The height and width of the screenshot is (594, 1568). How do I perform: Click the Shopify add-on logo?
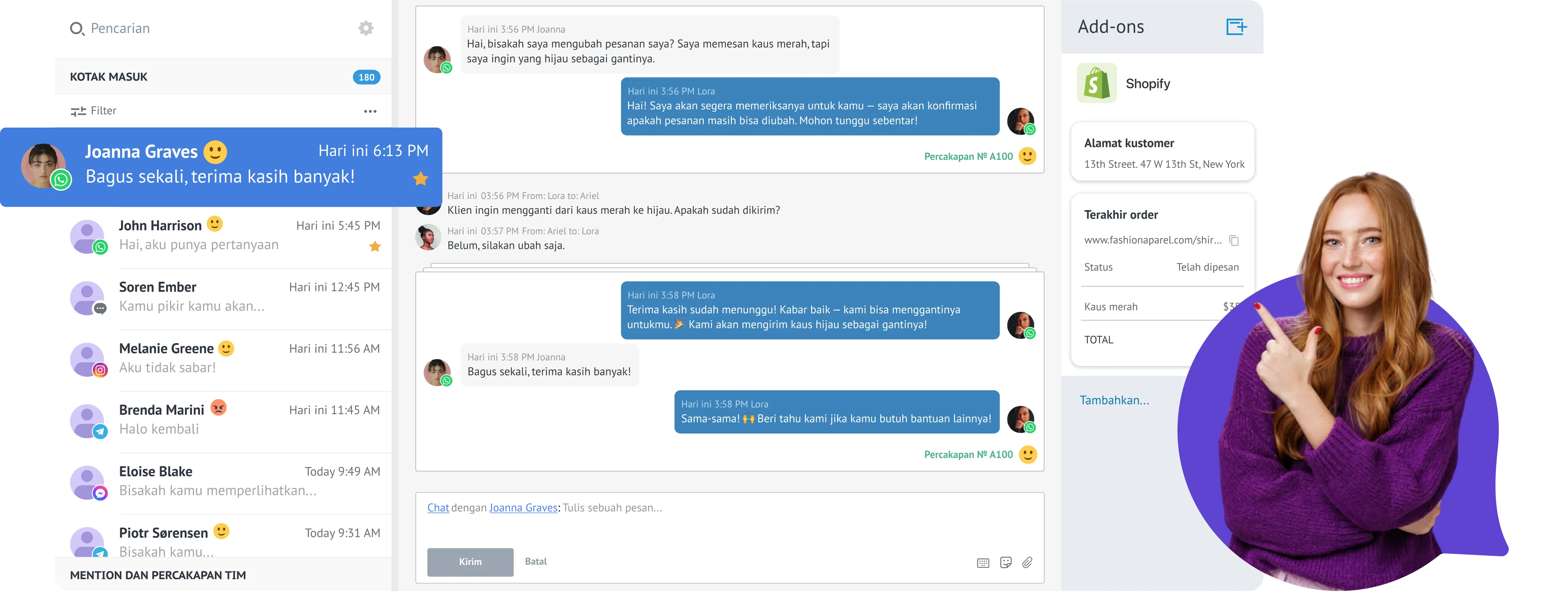(x=1097, y=84)
